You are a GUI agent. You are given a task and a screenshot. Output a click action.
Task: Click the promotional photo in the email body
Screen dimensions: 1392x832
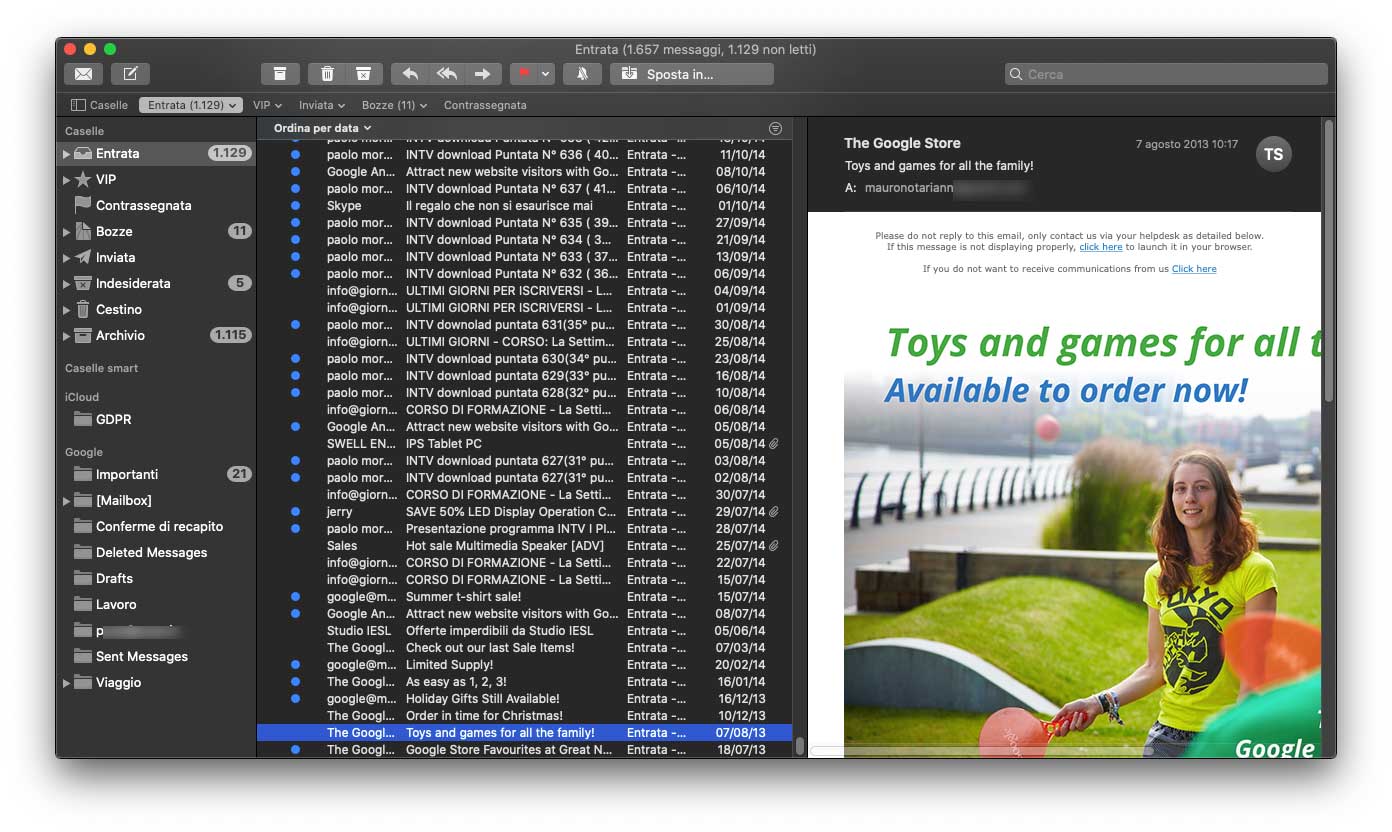1082,565
